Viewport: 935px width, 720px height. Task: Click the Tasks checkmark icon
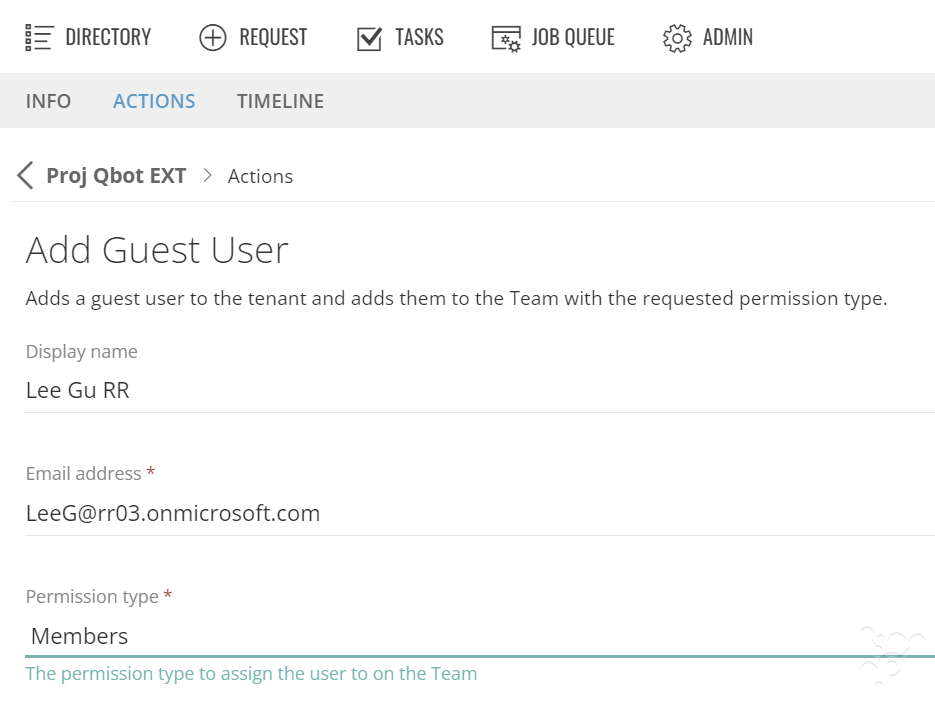[x=369, y=38]
